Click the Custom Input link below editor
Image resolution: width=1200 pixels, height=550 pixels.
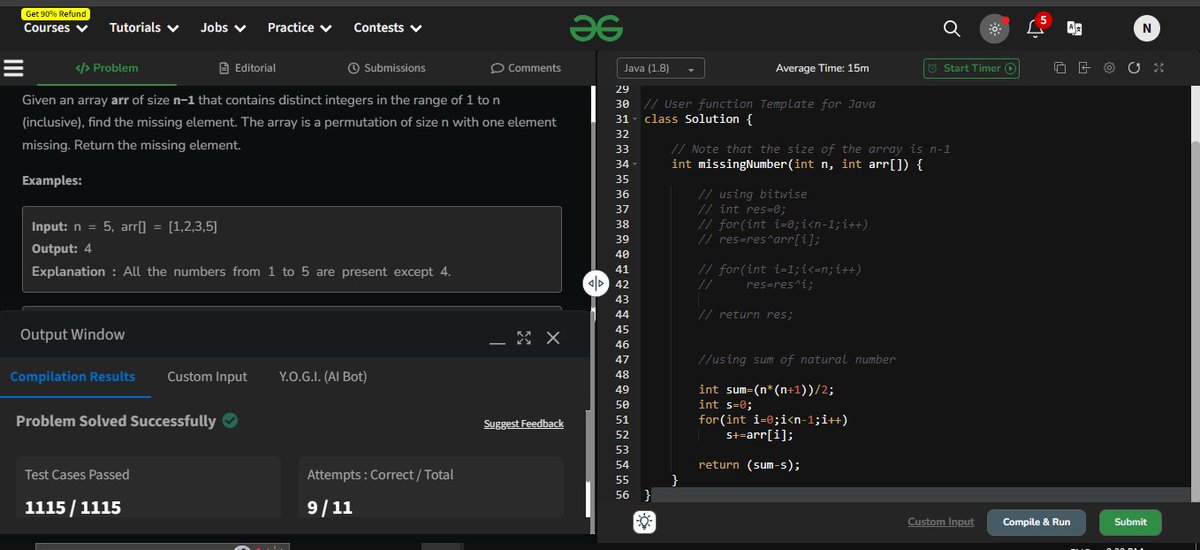tap(940, 522)
